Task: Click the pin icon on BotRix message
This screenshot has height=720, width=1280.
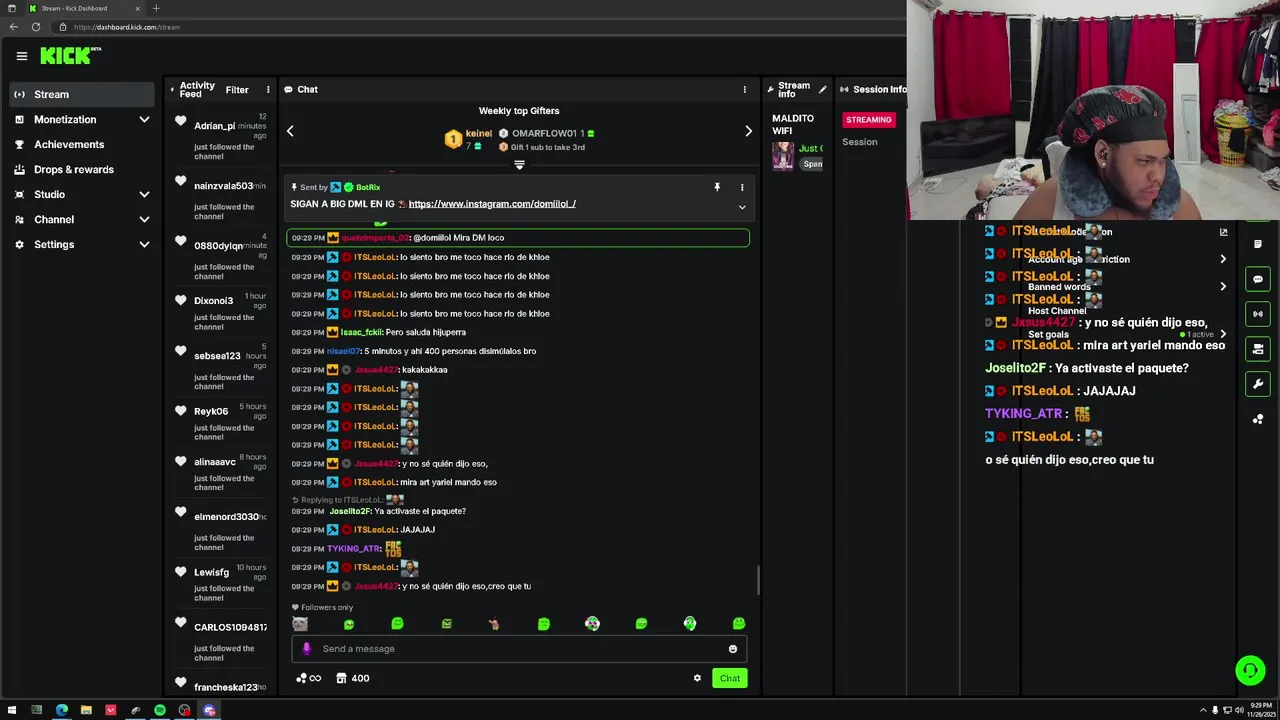Action: (717, 187)
